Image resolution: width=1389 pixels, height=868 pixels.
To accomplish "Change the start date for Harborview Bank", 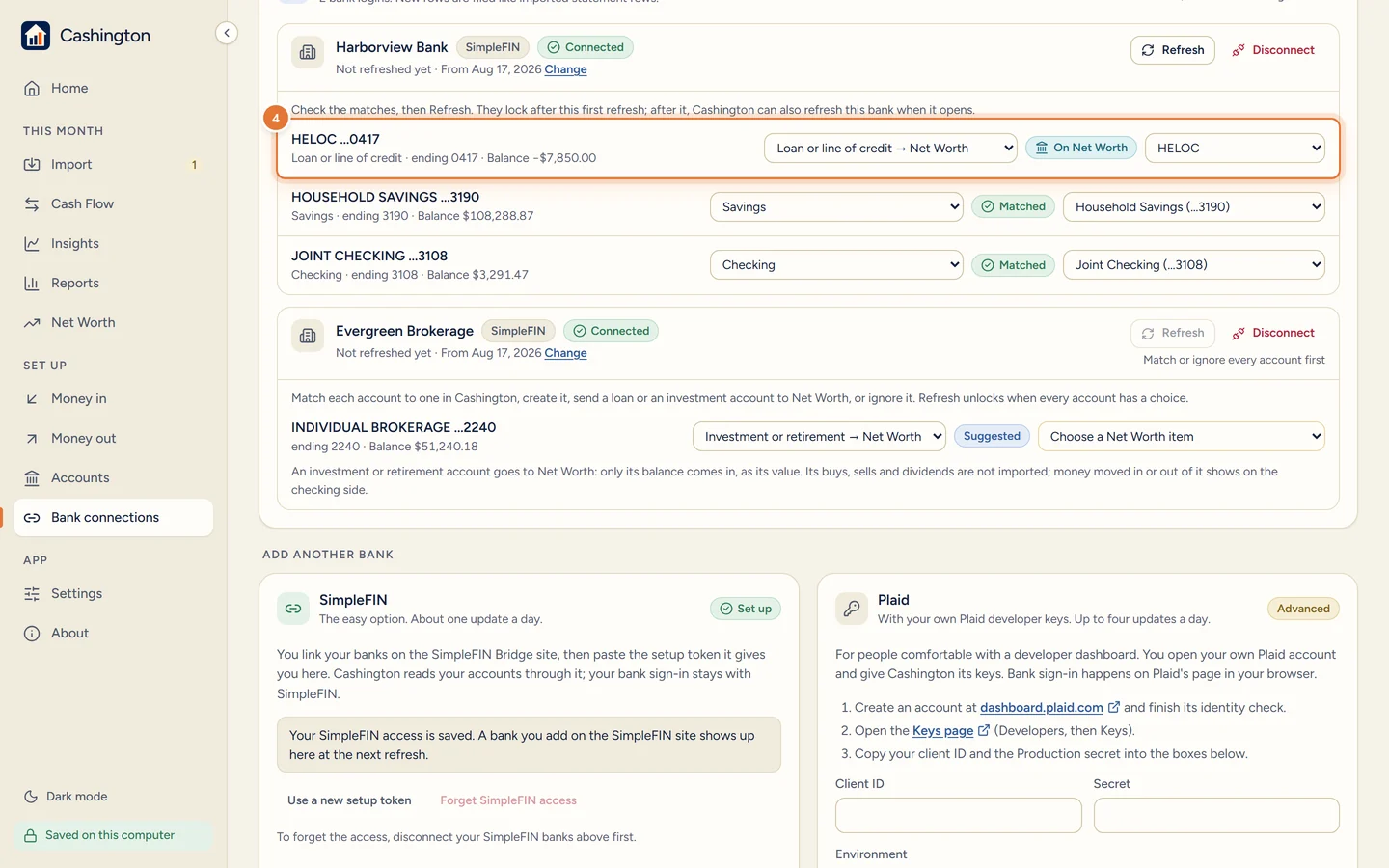I will pyautogui.click(x=565, y=69).
